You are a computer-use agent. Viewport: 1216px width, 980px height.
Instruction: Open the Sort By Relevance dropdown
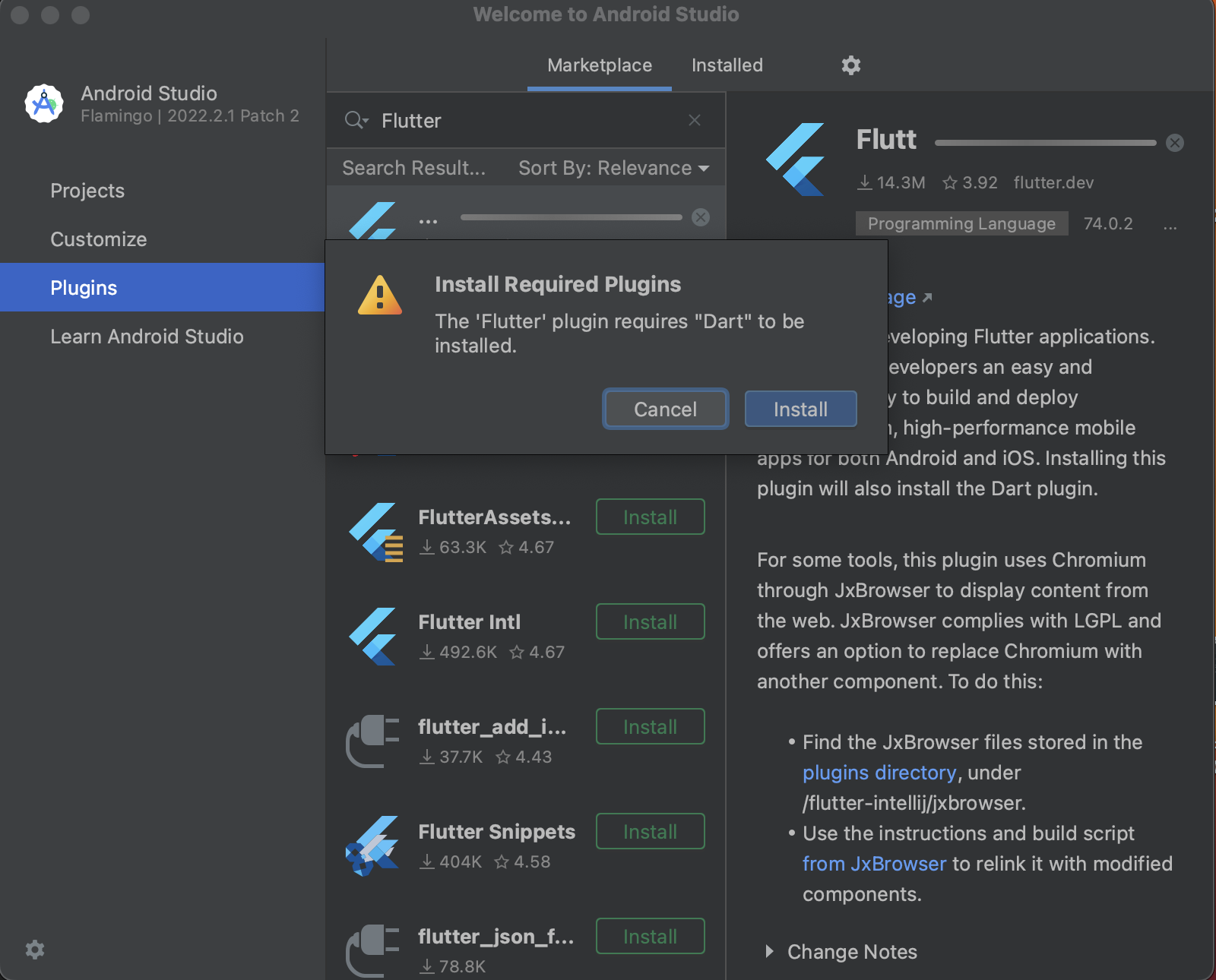pyautogui.click(x=613, y=168)
